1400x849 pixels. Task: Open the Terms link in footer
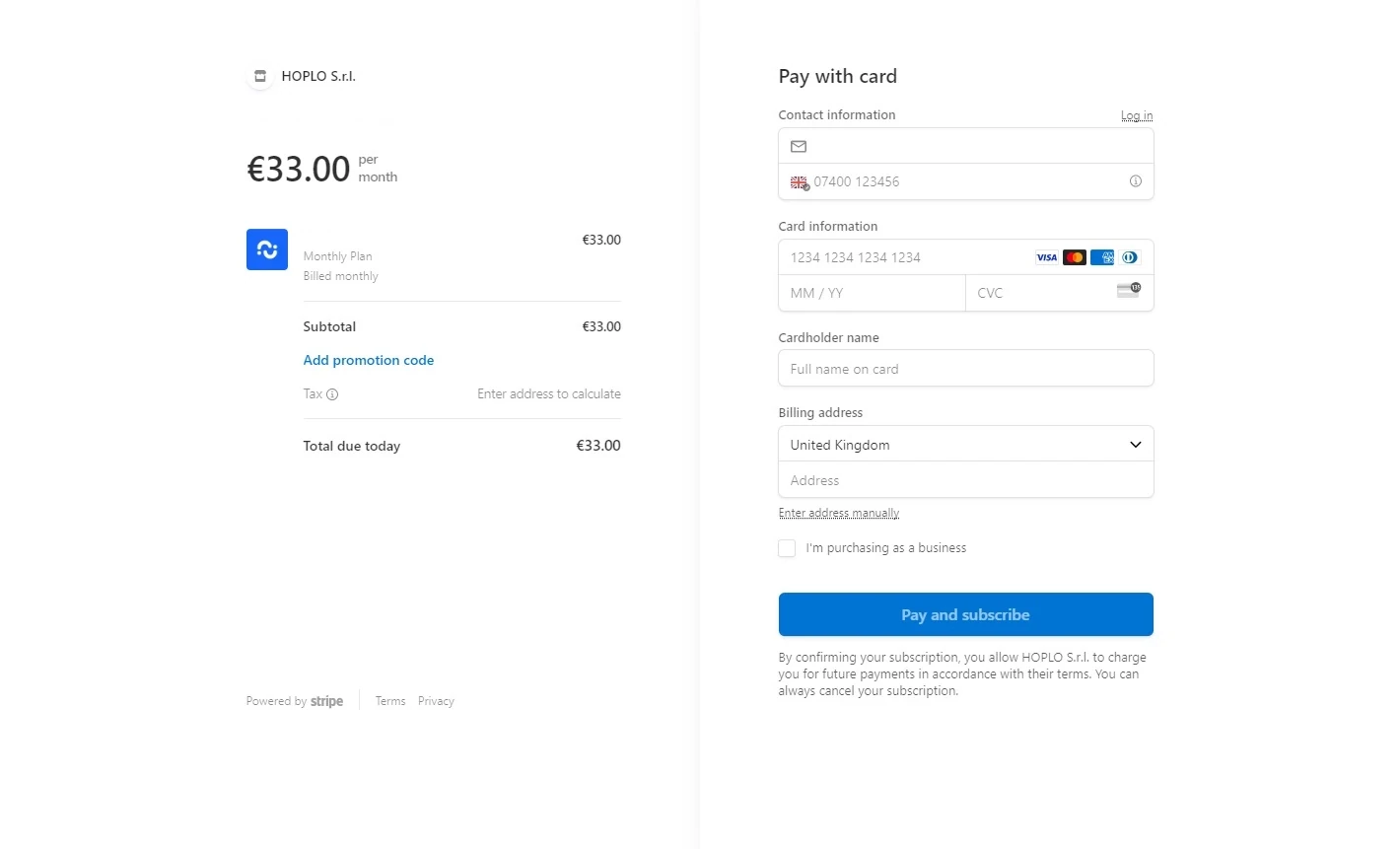coord(390,701)
